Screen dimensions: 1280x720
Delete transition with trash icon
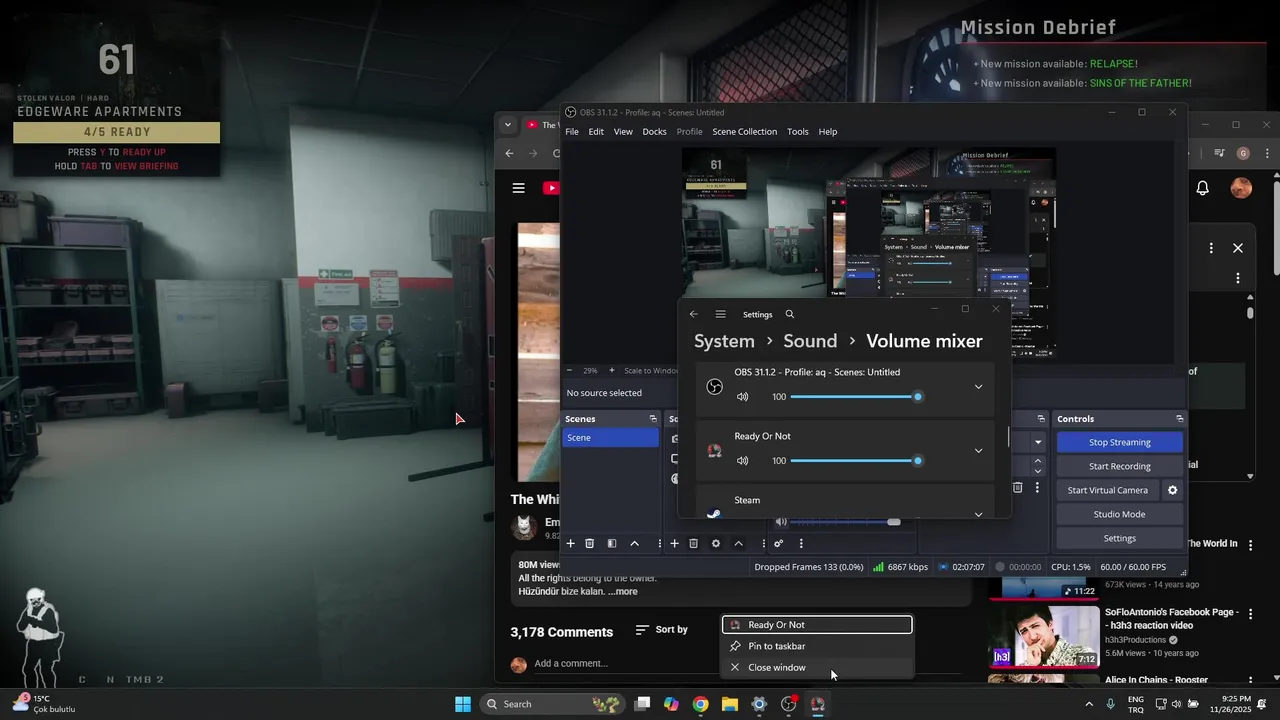[x=1018, y=488]
